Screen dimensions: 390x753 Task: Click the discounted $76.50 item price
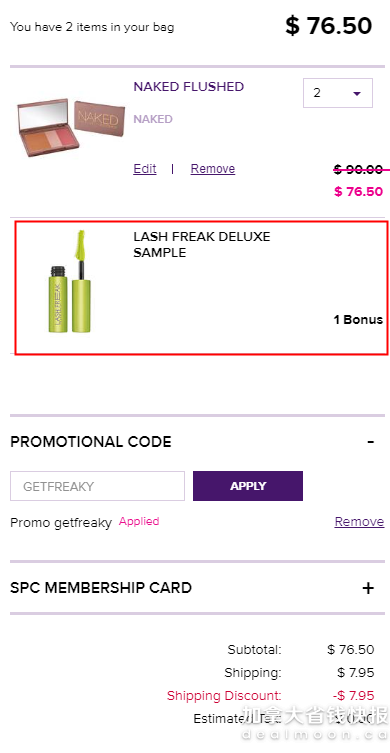point(358,192)
